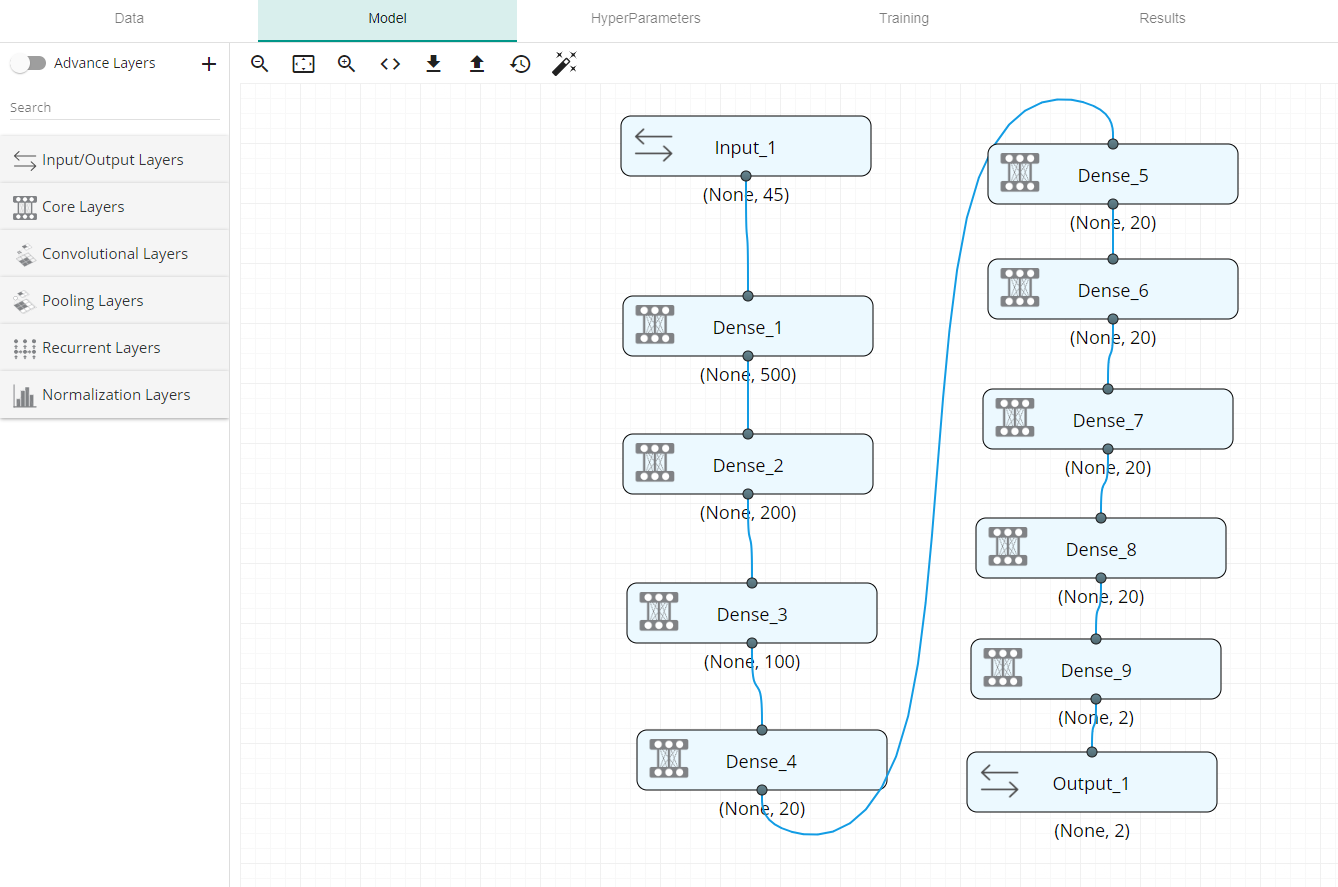Select the Dense_6 node label

(x=1113, y=290)
